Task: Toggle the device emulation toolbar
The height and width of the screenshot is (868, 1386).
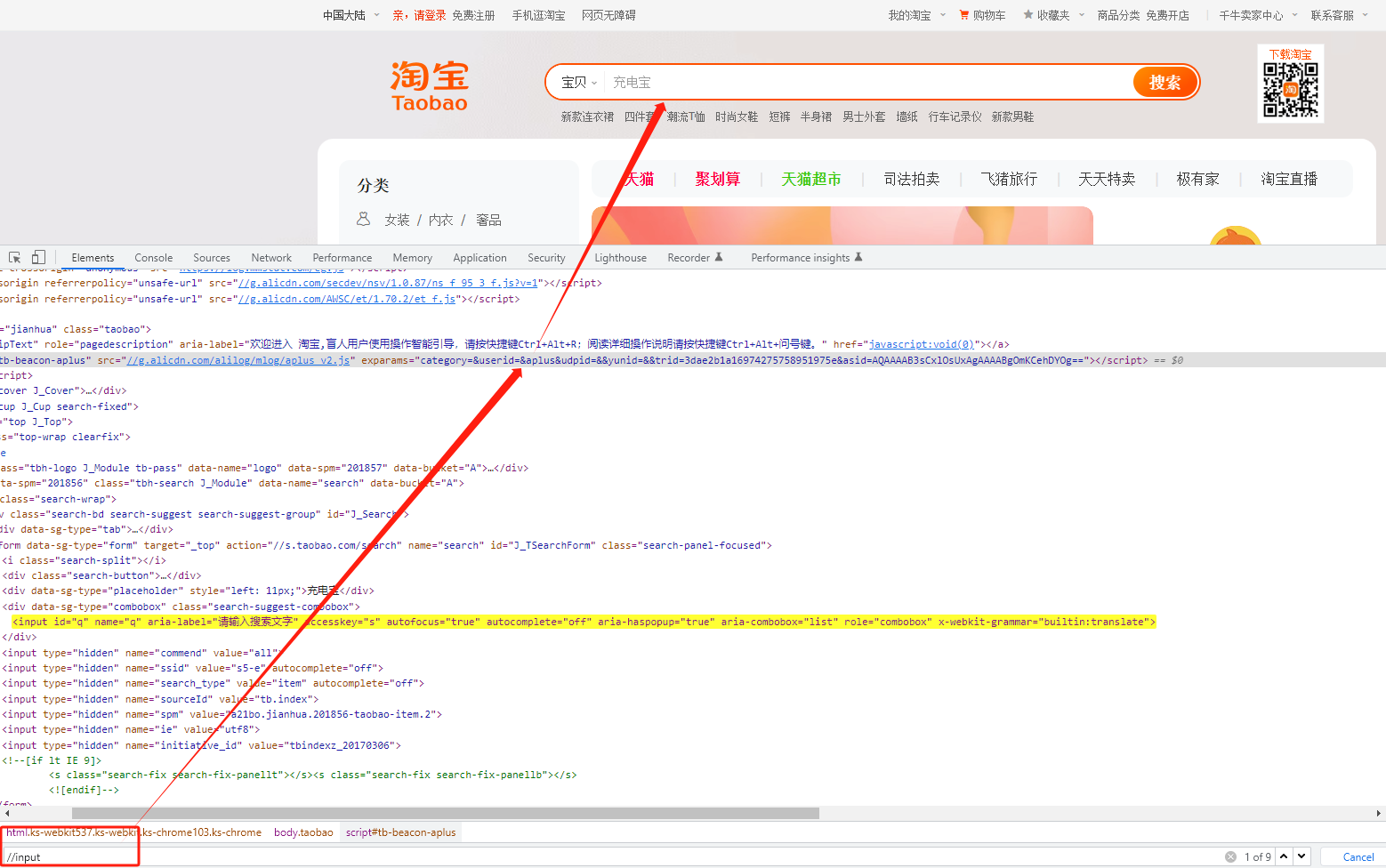Action: [37, 257]
